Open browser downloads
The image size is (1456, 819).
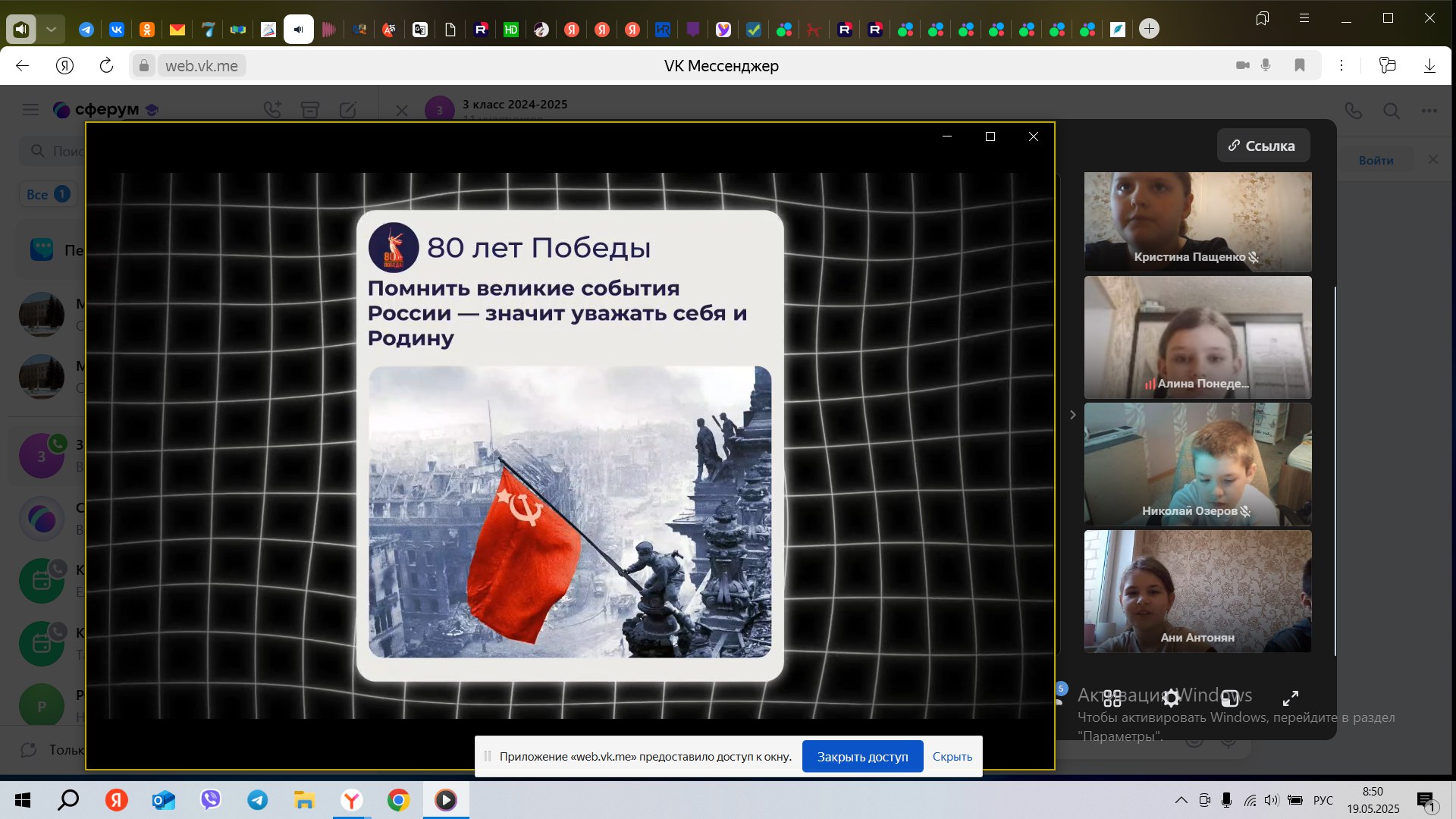point(1429,66)
